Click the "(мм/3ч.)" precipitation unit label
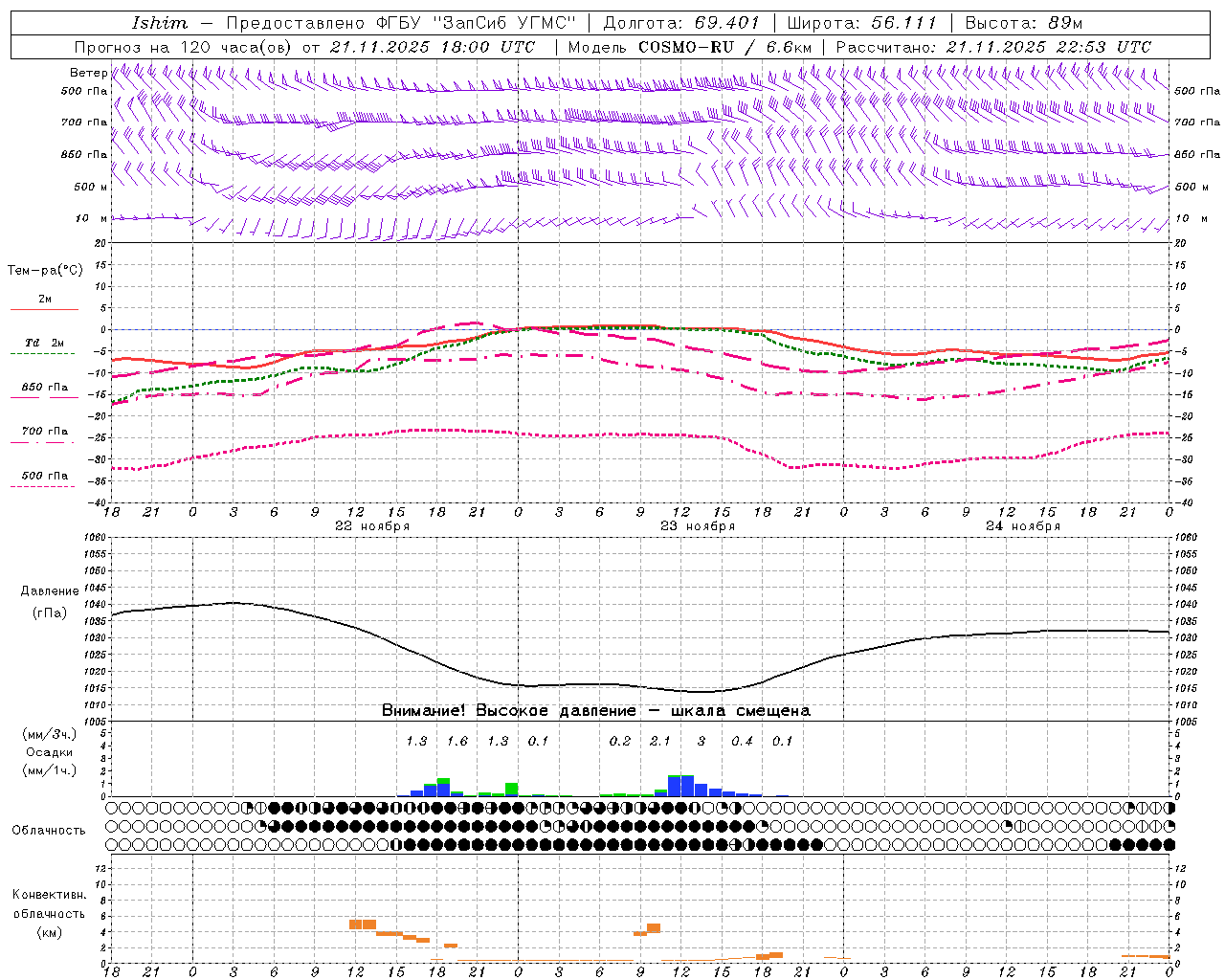Viewport: 1225px width, 980px height. coord(50,735)
